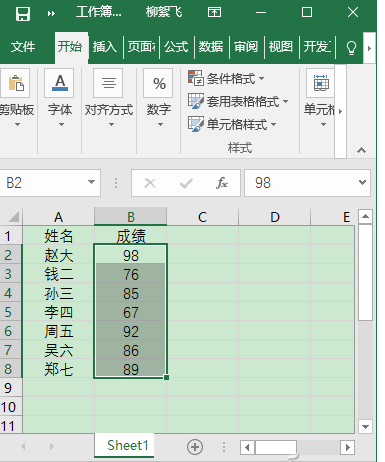Confirm entry with the checkmark icon
The image size is (385, 462).
tap(186, 183)
